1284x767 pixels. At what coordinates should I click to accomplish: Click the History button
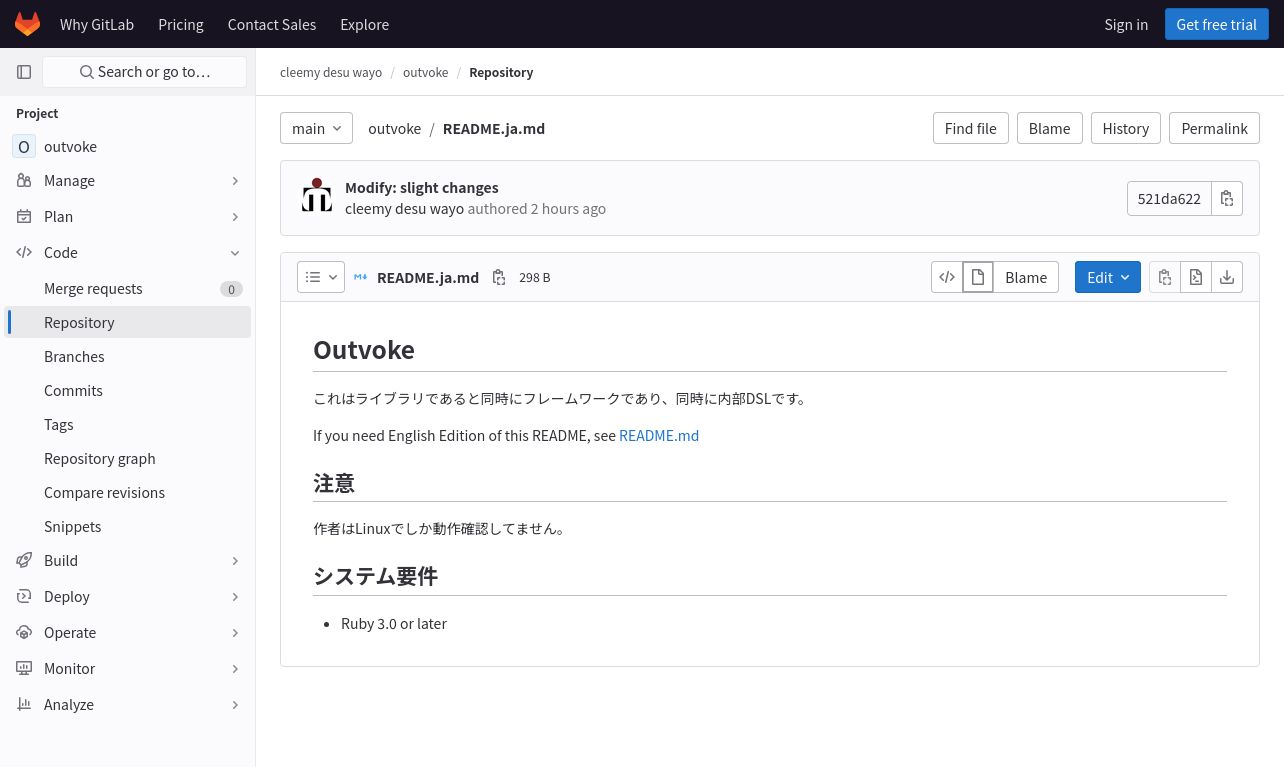click(1125, 128)
